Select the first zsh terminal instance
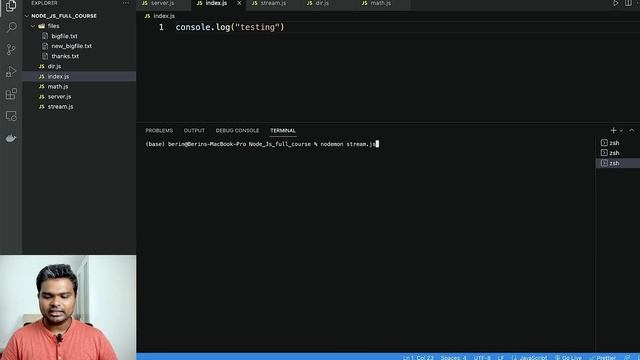This screenshot has height=360, width=640. pyautogui.click(x=618, y=143)
